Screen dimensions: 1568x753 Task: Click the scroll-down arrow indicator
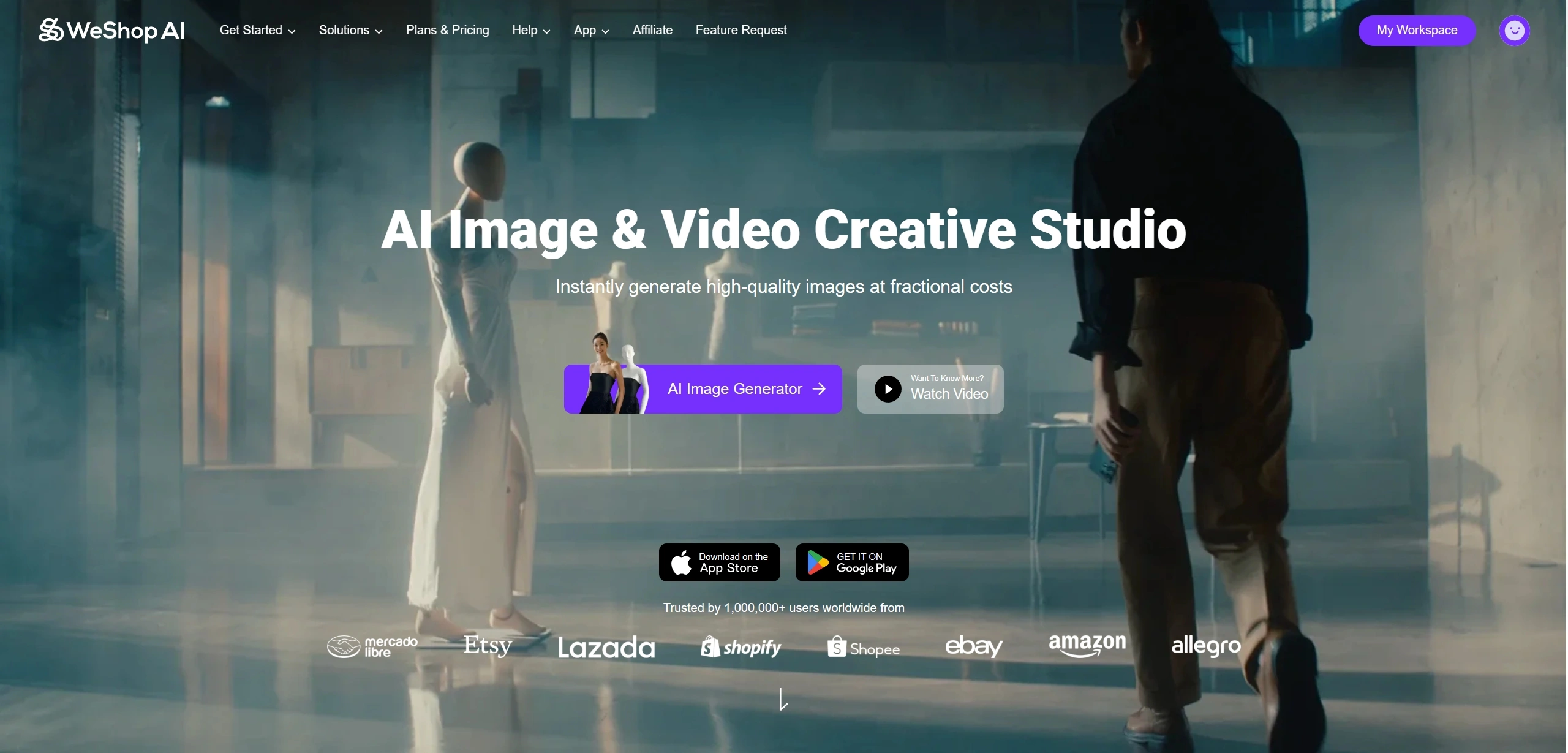click(x=783, y=699)
